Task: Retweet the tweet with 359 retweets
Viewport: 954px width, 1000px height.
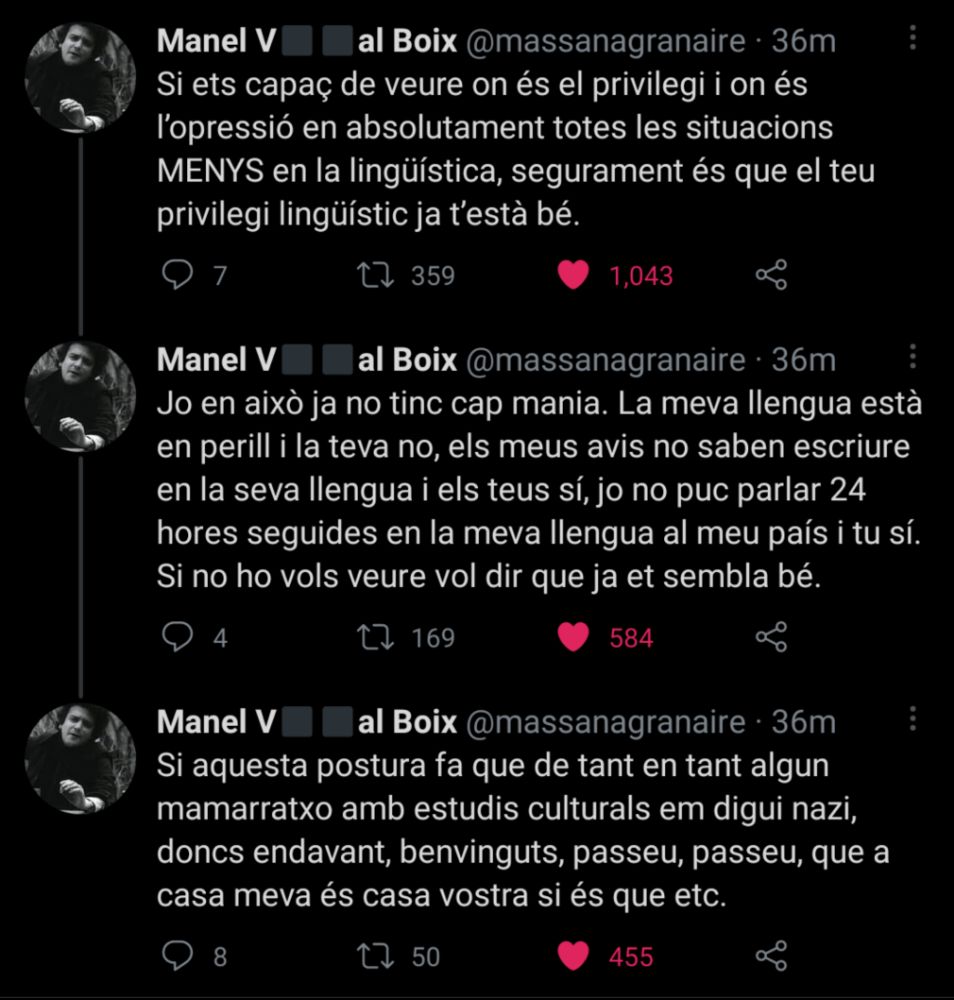Action: click(376, 276)
